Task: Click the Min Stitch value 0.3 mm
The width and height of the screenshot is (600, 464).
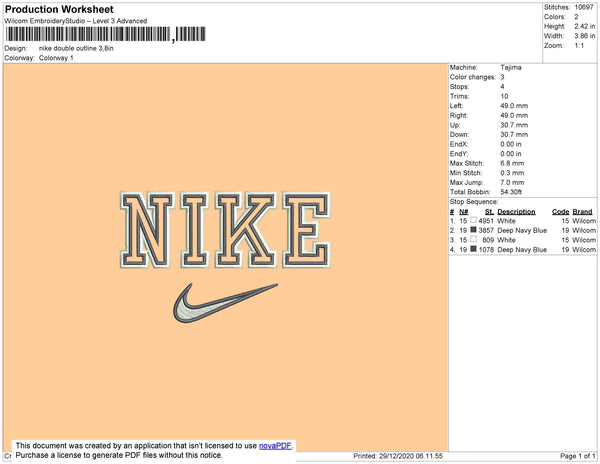Action: (x=512, y=173)
